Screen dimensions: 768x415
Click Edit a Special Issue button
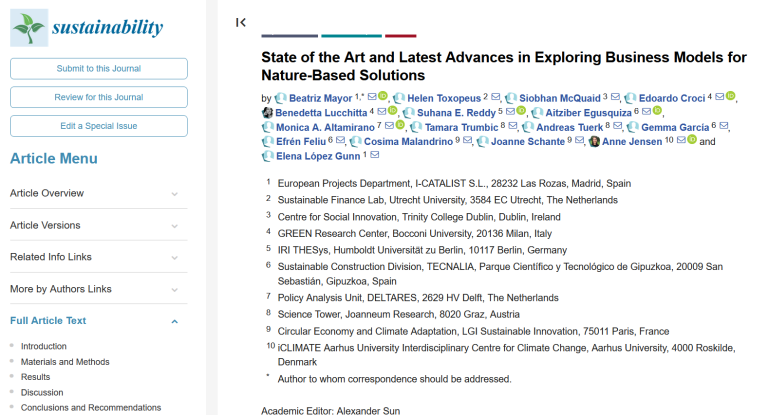(x=99, y=126)
